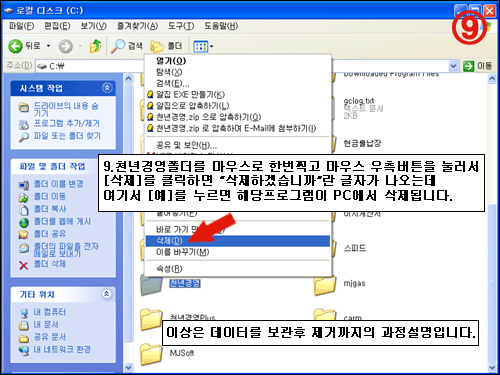Viewport: 500px width, 375px height.
Task: Click the Views grid icon in toolbar
Action: pos(201,47)
